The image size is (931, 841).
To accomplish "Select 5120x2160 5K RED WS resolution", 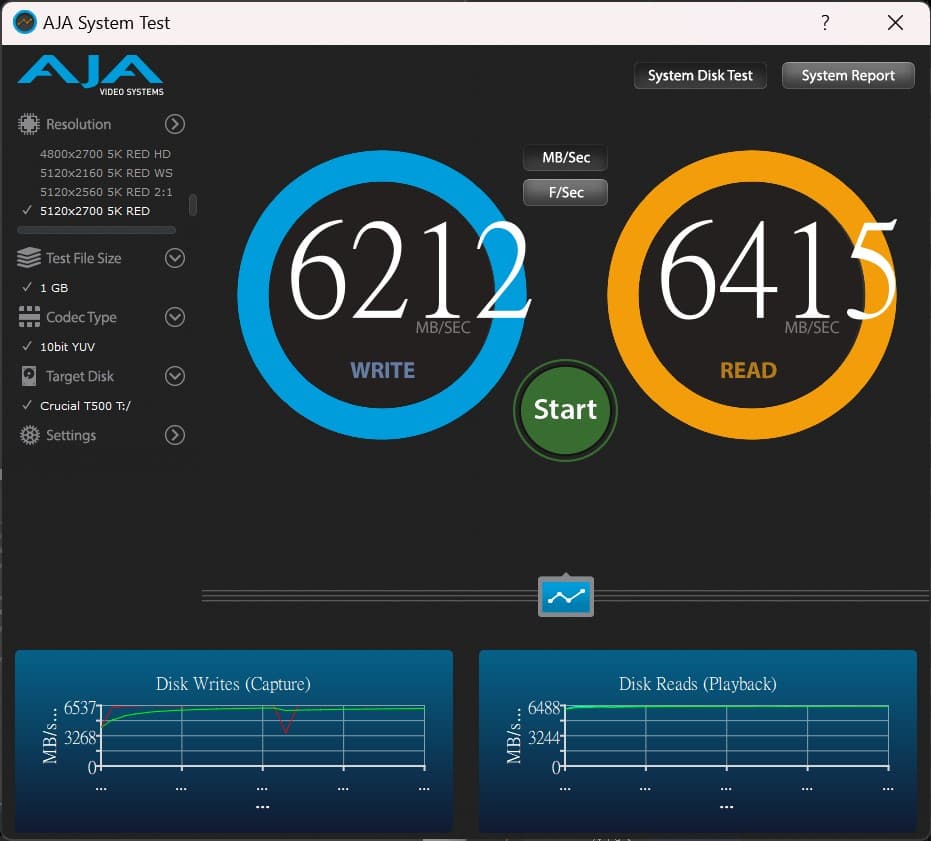I will (x=106, y=173).
